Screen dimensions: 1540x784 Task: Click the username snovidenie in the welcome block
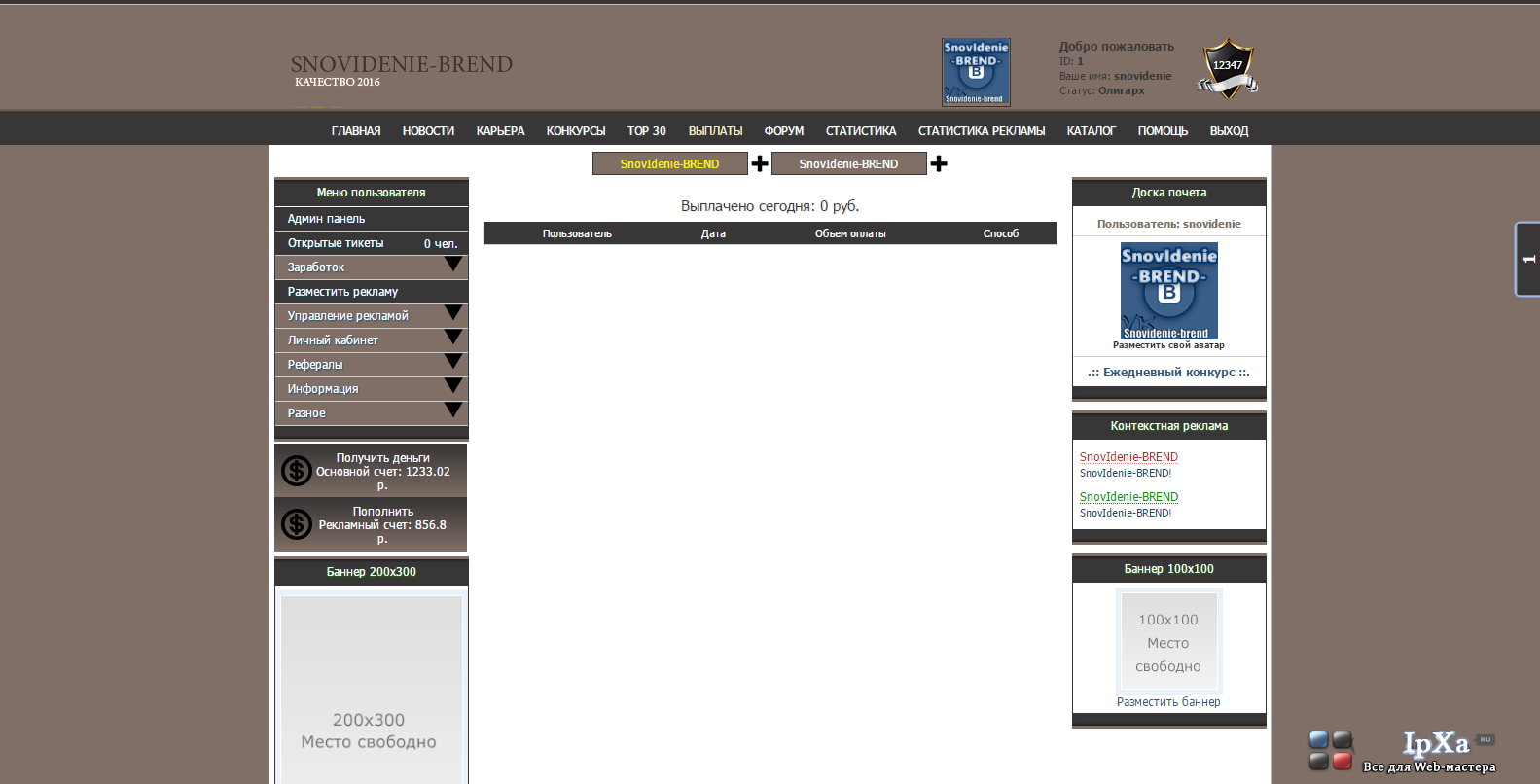[x=1143, y=76]
